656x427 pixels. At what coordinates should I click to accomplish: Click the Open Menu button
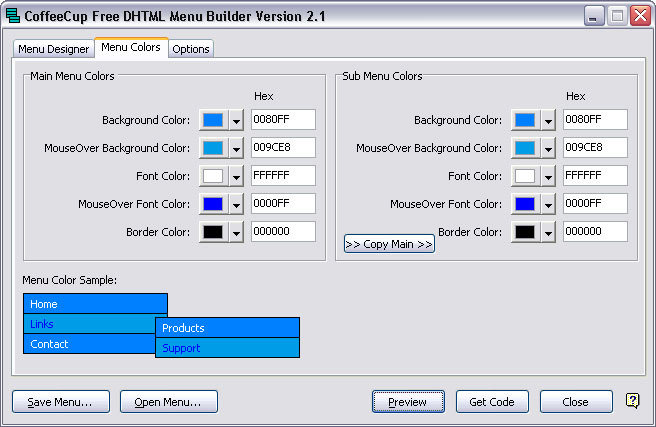[169, 402]
